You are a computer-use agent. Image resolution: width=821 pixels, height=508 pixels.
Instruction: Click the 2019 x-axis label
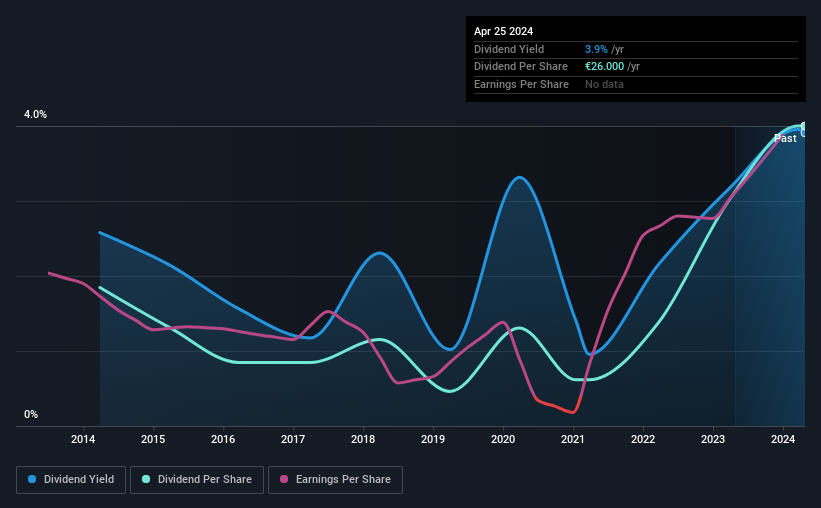point(433,439)
